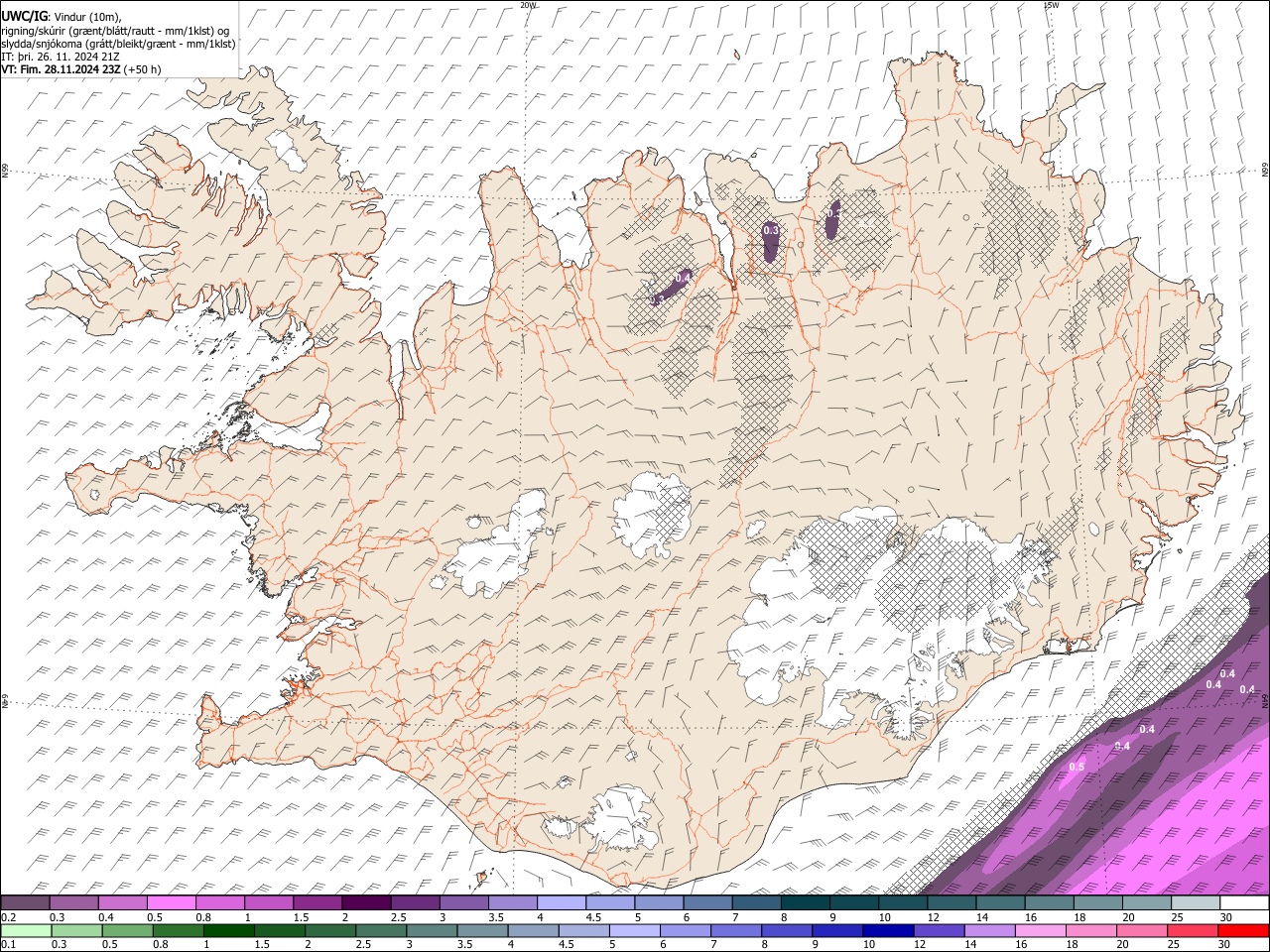Click the '15W' longitude label at top
The width and height of the screenshot is (1270, 952).
tap(1051, 5)
